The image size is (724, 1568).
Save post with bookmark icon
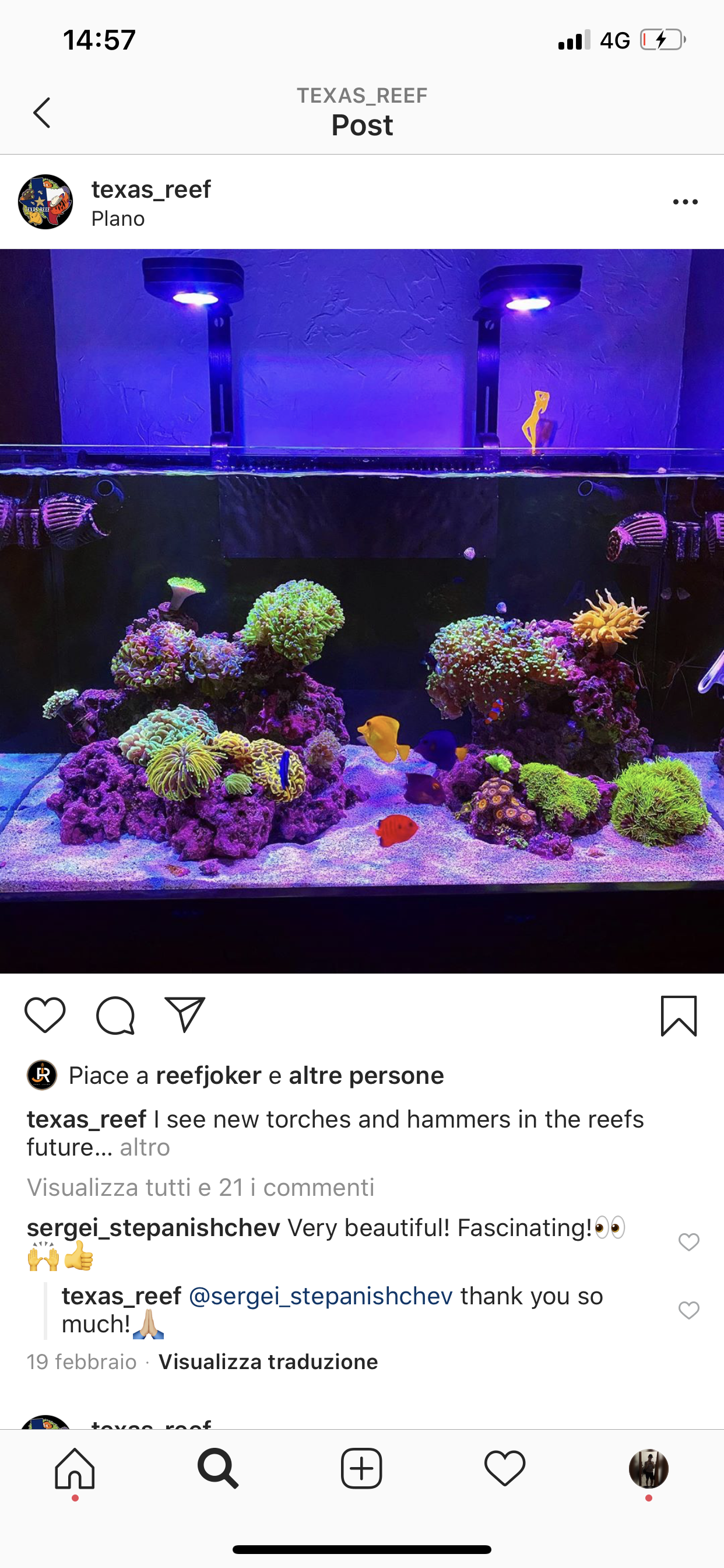pos(679,1016)
